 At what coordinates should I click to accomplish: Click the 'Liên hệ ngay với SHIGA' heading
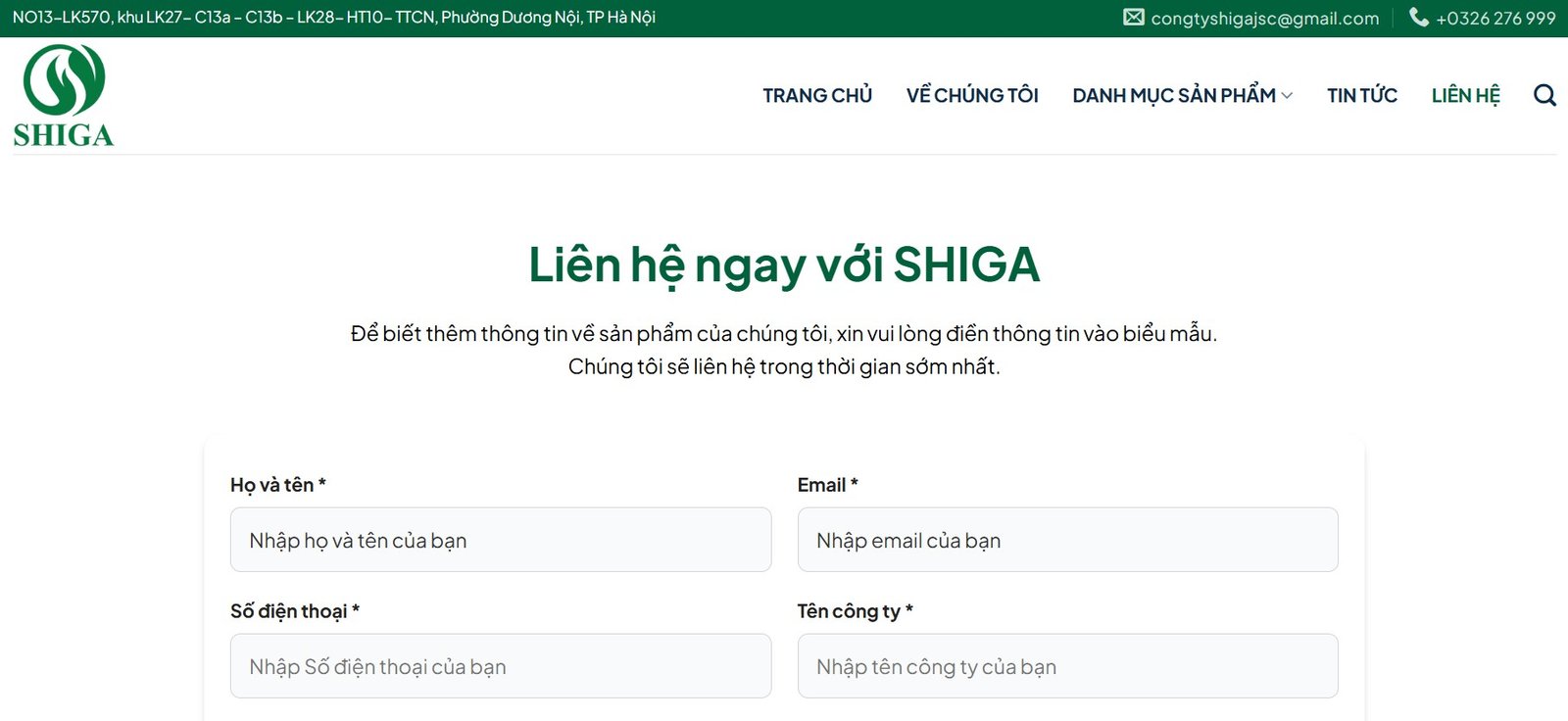click(783, 264)
